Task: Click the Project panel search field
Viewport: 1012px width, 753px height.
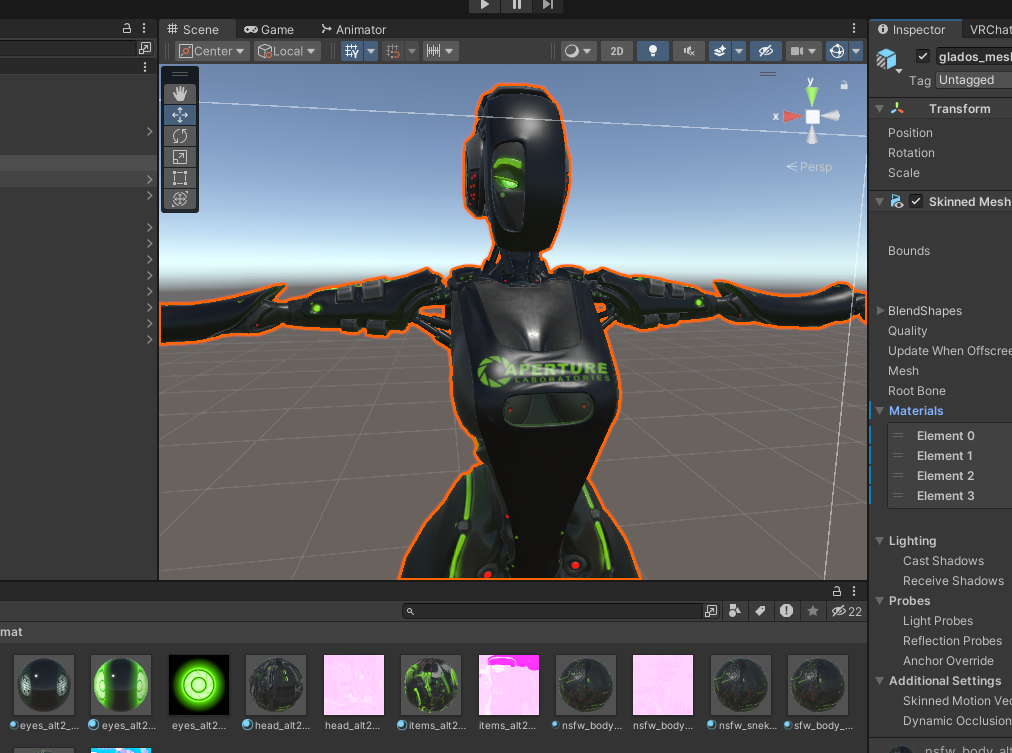Action: tap(552, 611)
